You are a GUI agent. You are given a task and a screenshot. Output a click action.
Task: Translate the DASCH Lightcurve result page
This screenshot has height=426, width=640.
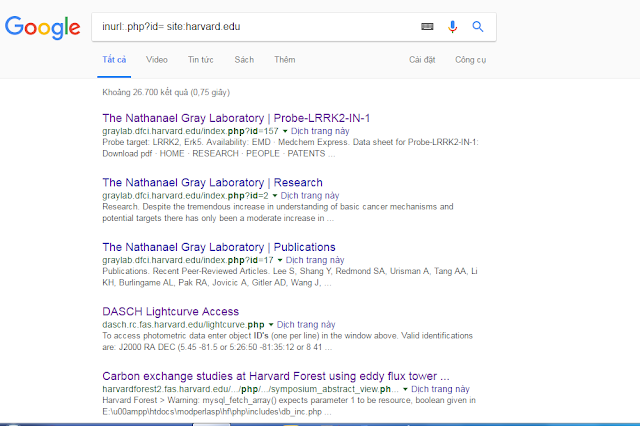306,324
